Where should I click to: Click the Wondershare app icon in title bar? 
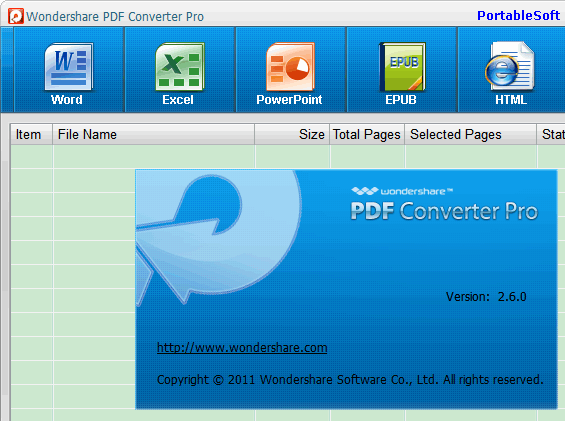click(16, 16)
